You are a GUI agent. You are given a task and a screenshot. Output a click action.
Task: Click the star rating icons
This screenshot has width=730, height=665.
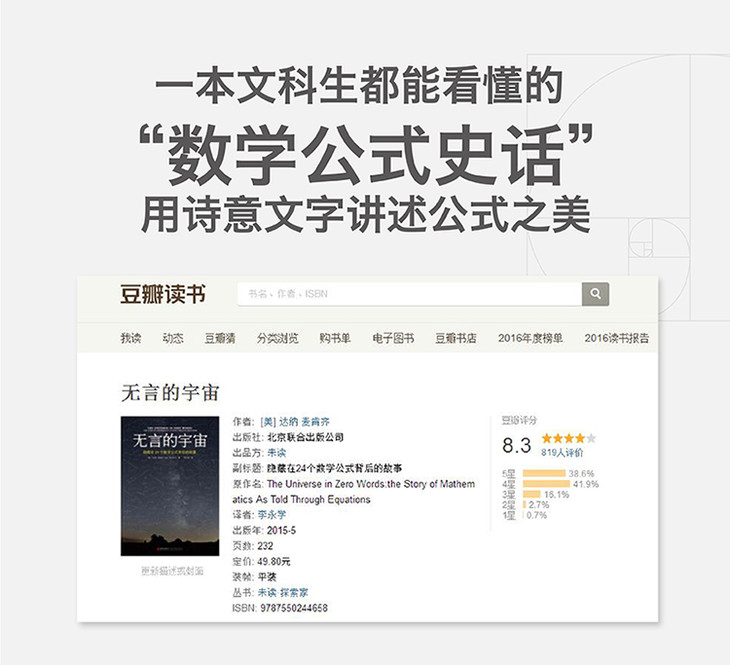(x=568, y=438)
